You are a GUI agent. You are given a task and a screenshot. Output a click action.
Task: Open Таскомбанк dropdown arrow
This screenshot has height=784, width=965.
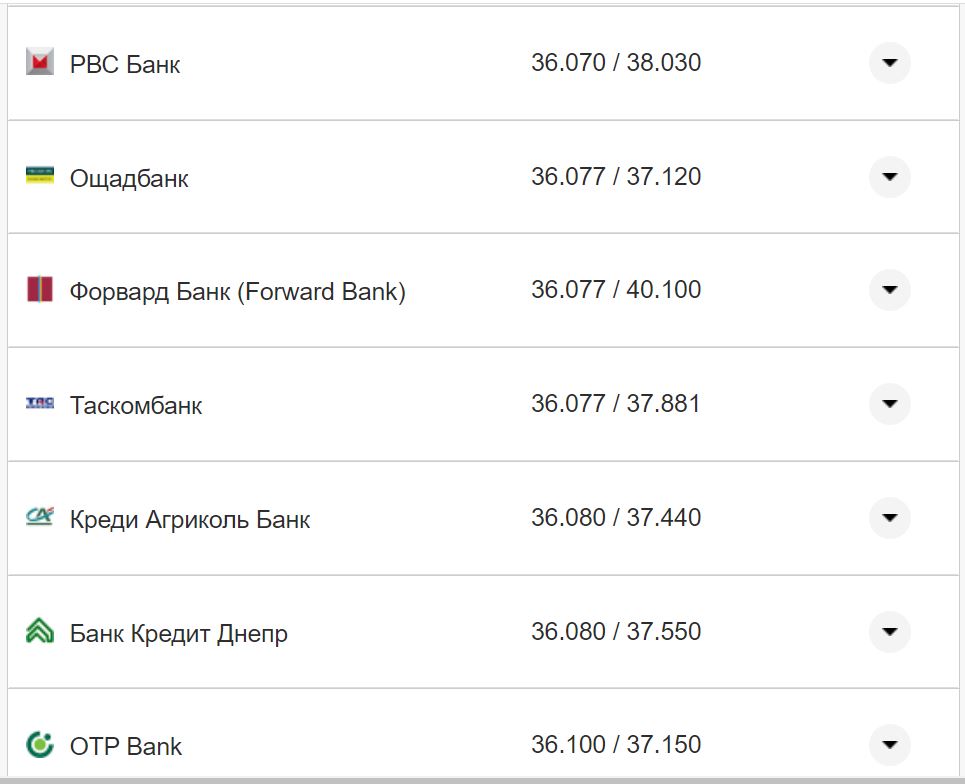point(889,404)
